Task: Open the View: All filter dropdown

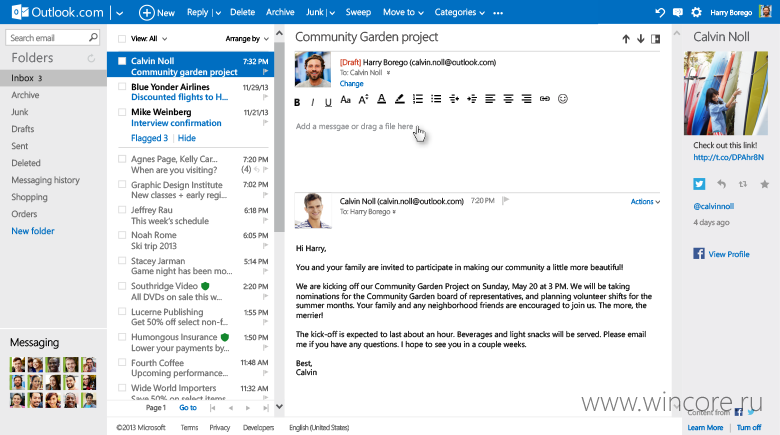Action: click(149, 39)
